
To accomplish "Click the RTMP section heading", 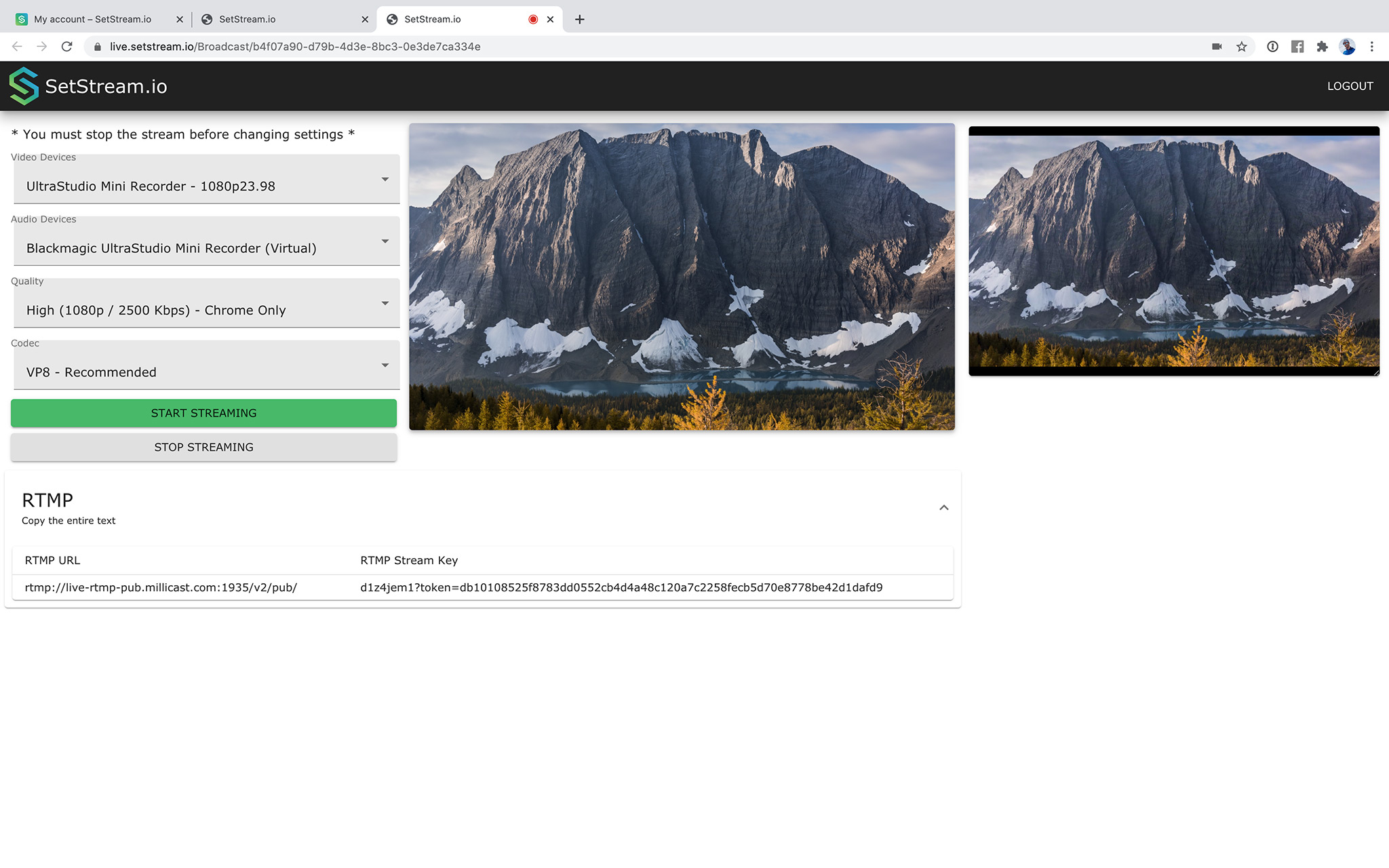I will (x=47, y=500).
